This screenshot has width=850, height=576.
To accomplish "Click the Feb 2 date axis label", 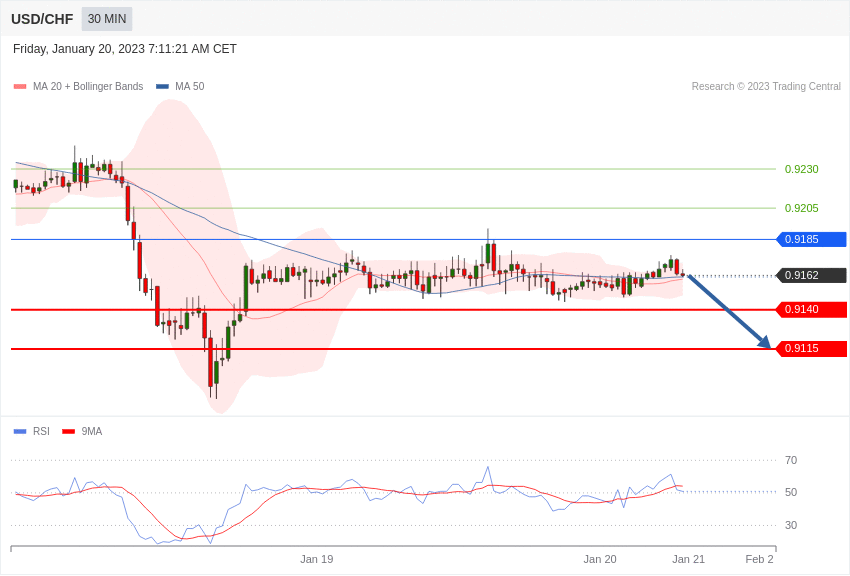I will coord(759,559).
